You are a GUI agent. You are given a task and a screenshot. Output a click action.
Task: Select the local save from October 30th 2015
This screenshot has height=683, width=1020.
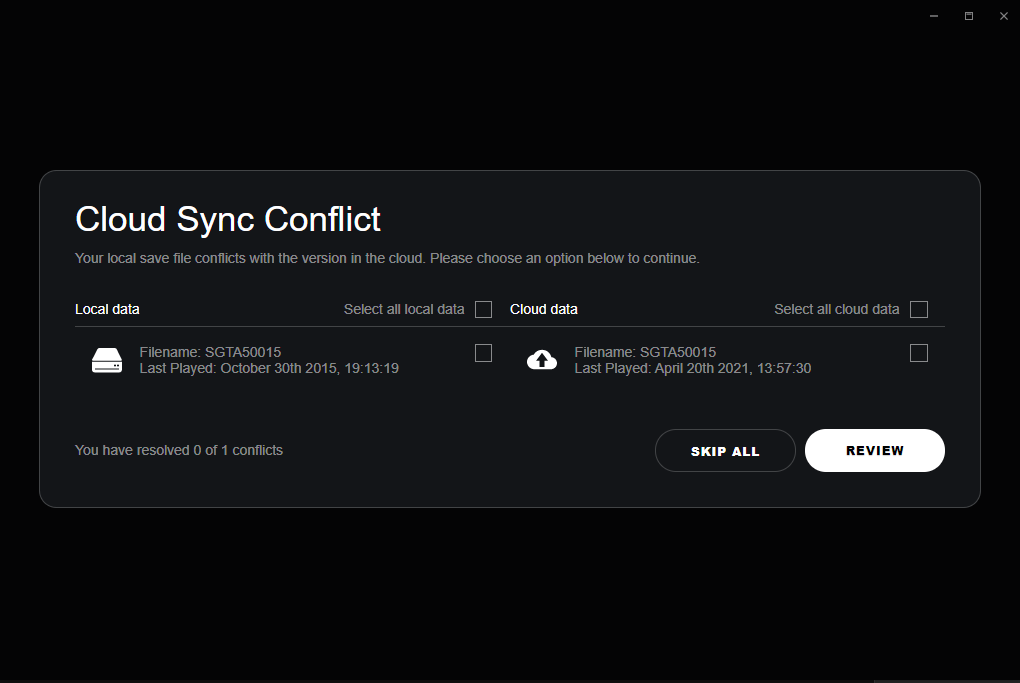(269, 368)
